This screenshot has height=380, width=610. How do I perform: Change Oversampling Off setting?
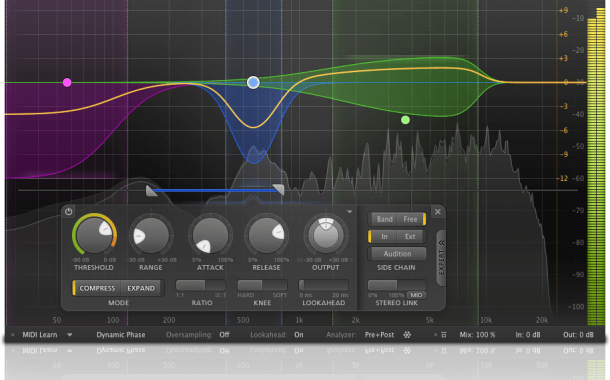point(224,335)
